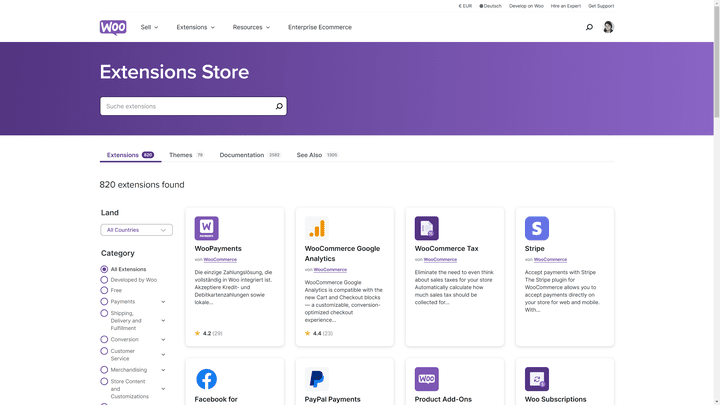This screenshot has height=405, width=720.
Task: Select the Customer Service category
Action: pos(104,351)
